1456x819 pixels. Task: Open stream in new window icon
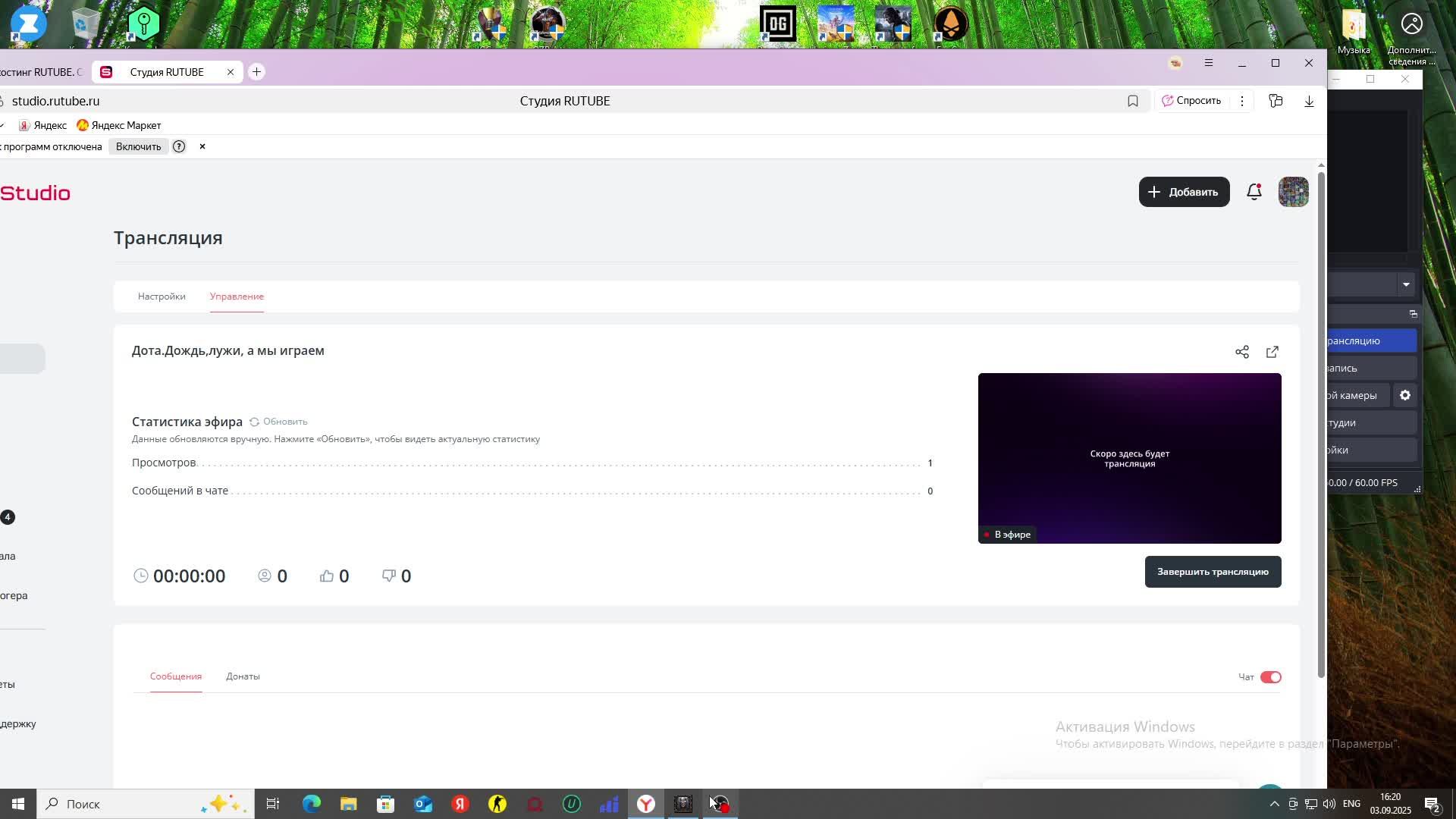tap(1272, 352)
